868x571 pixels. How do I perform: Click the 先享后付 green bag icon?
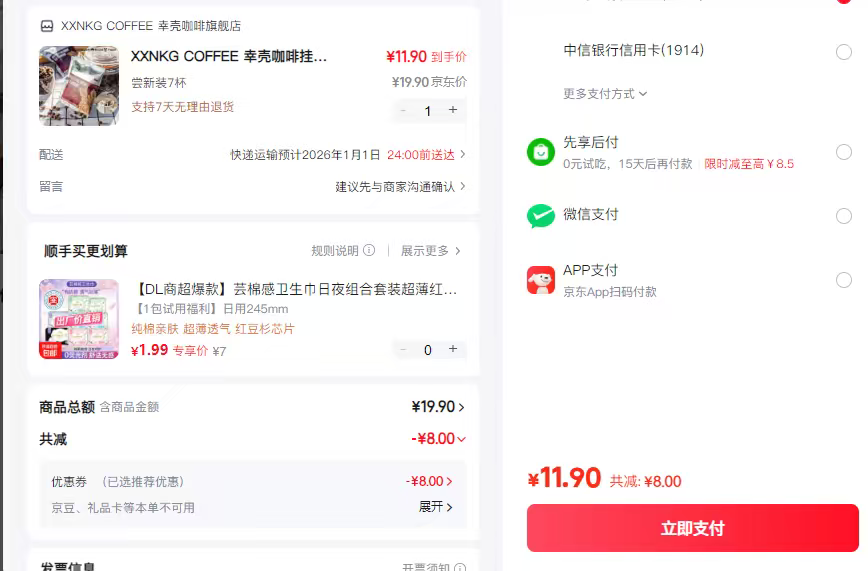pyautogui.click(x=541, y=152)
